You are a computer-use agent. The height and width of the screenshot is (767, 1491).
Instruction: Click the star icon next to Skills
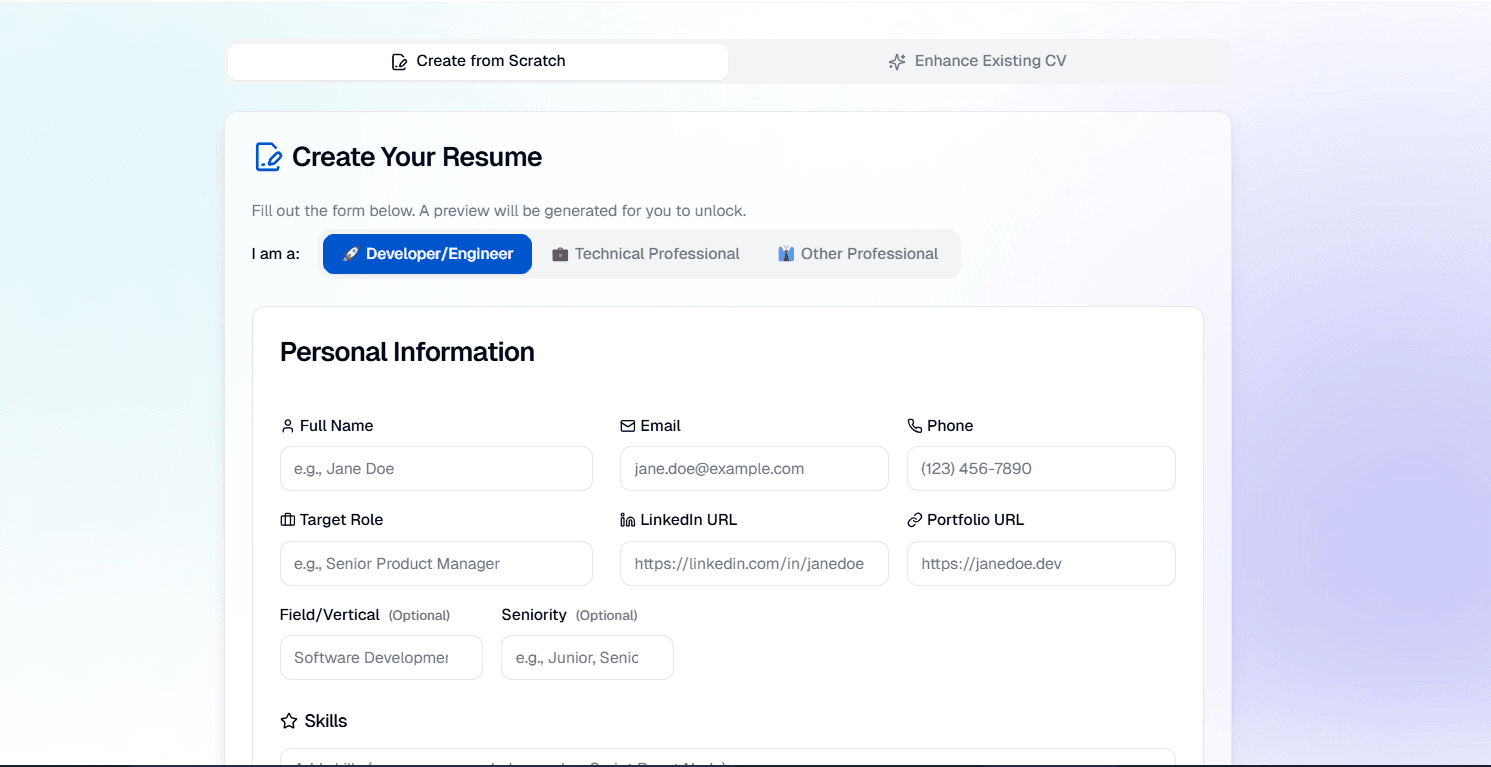click(x=286, y=720)
